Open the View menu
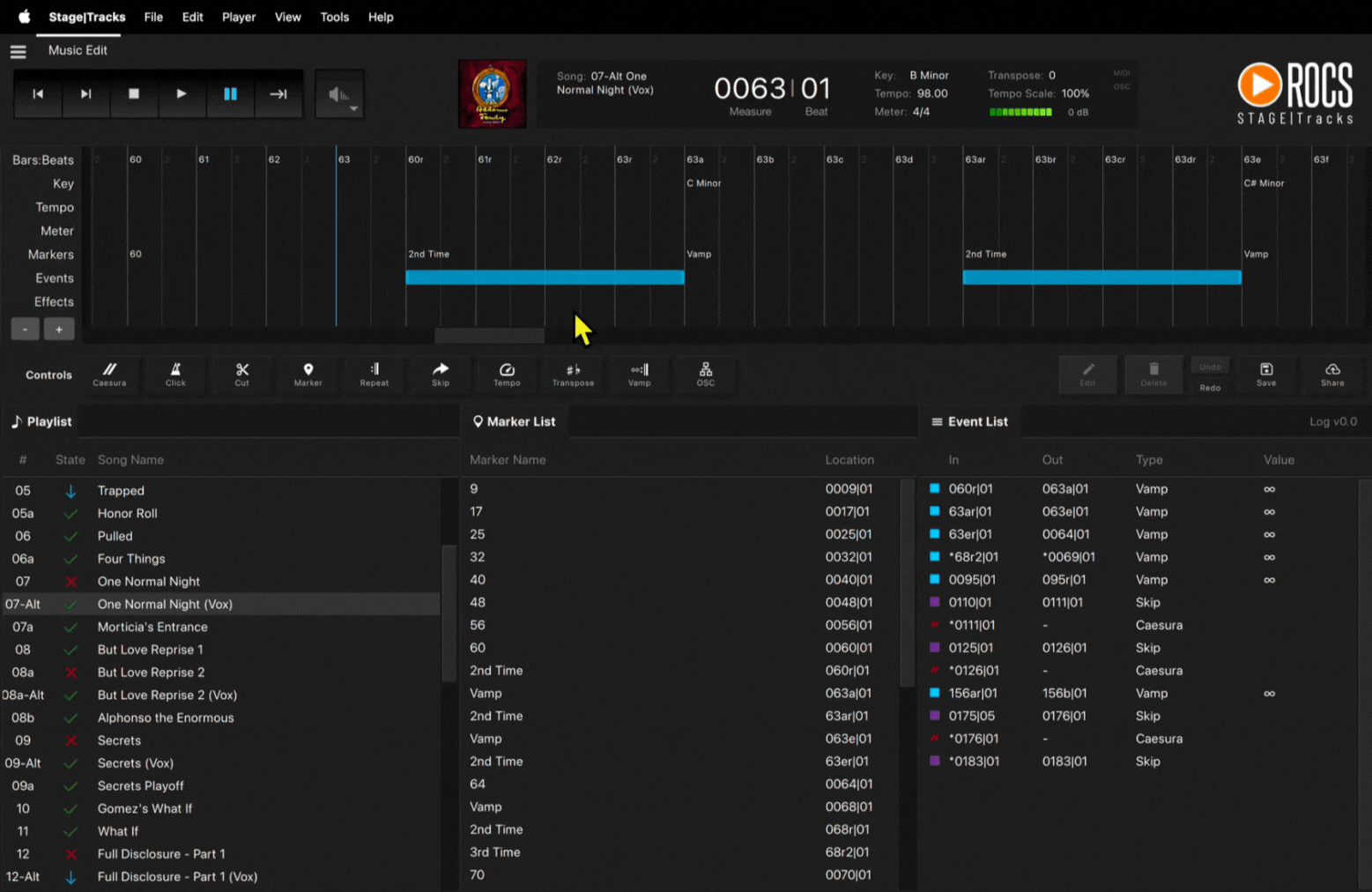The height and width of the screenshot is (892, 1372). pyautogui.click(x=287, y=17)
